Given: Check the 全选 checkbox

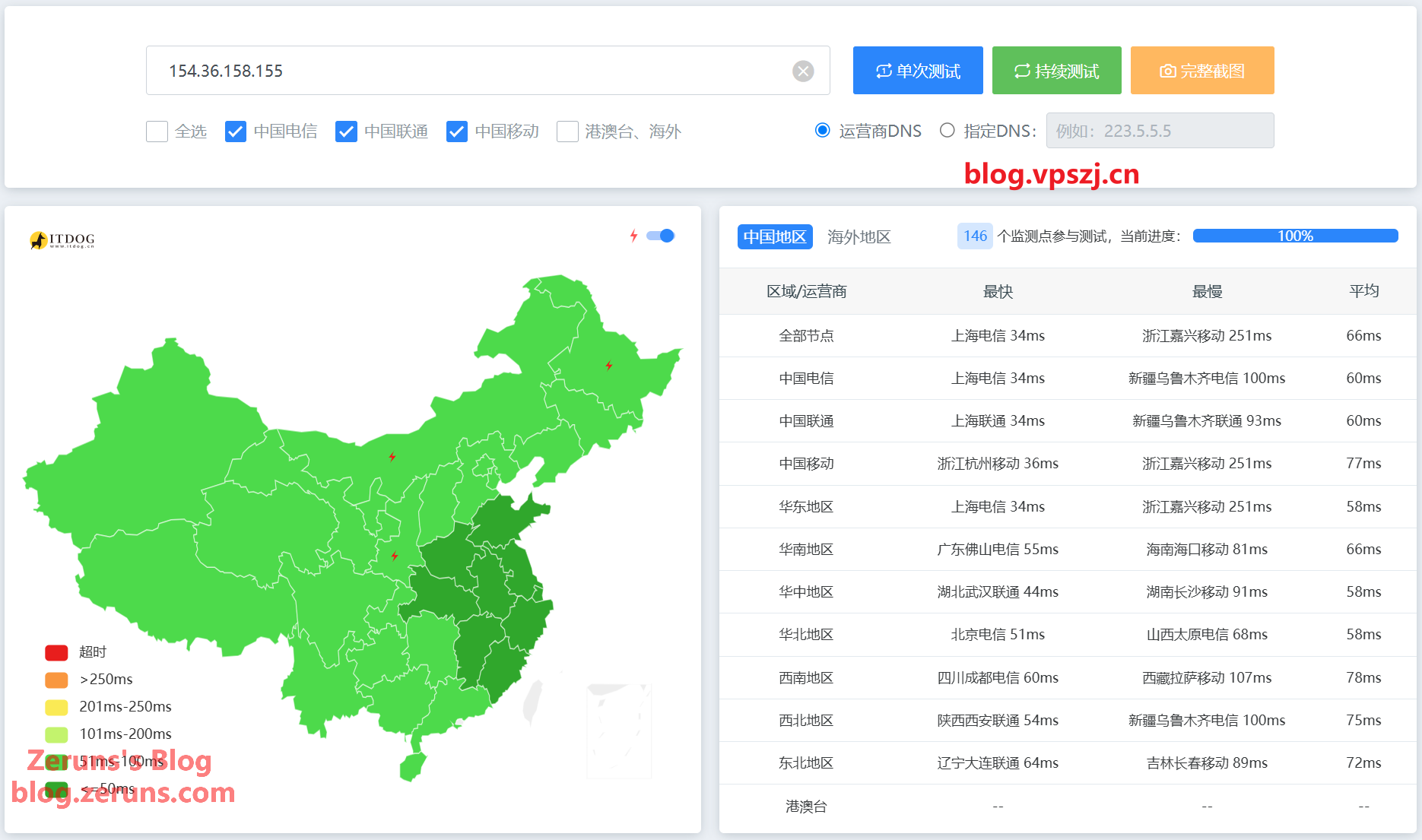Looking at the screenshot, I should (157, 132).
